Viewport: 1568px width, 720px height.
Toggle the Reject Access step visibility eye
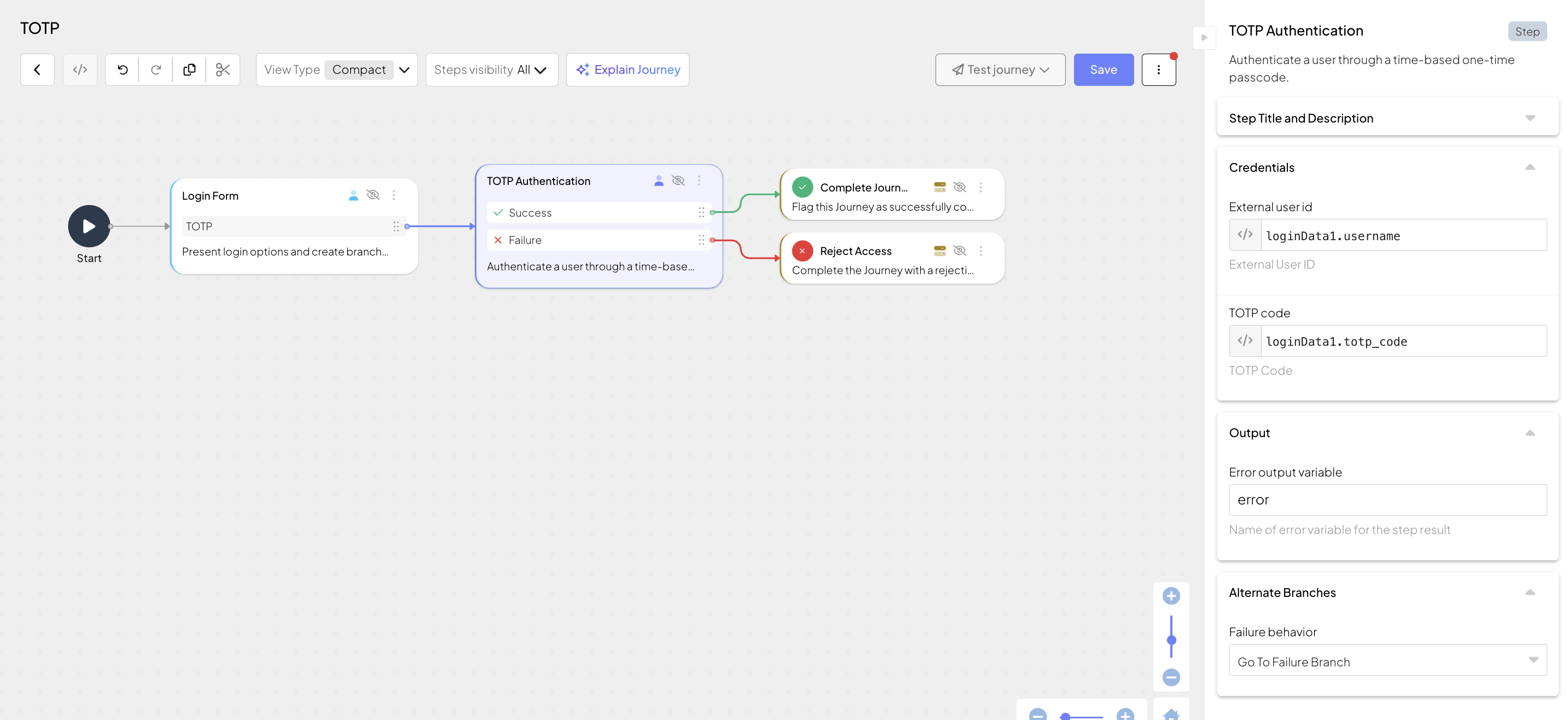(x=959, y=251)
